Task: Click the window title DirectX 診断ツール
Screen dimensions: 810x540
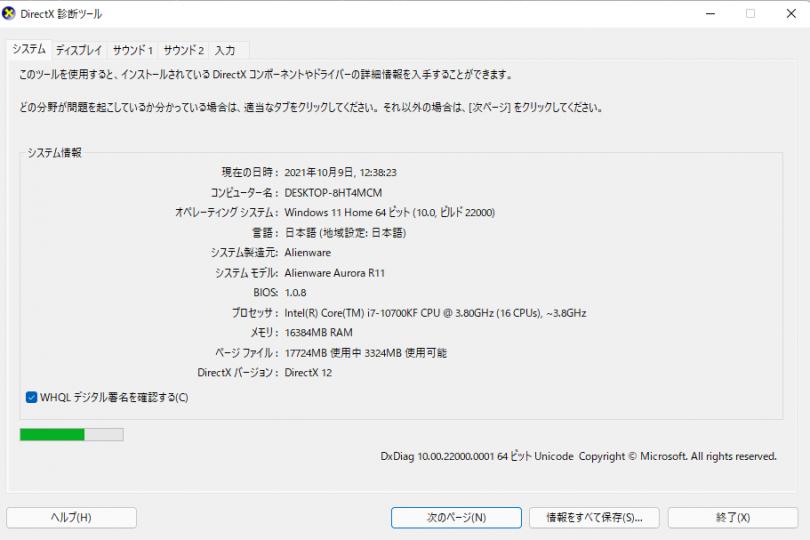Action: pyautogui.click(x=61, y=14)
